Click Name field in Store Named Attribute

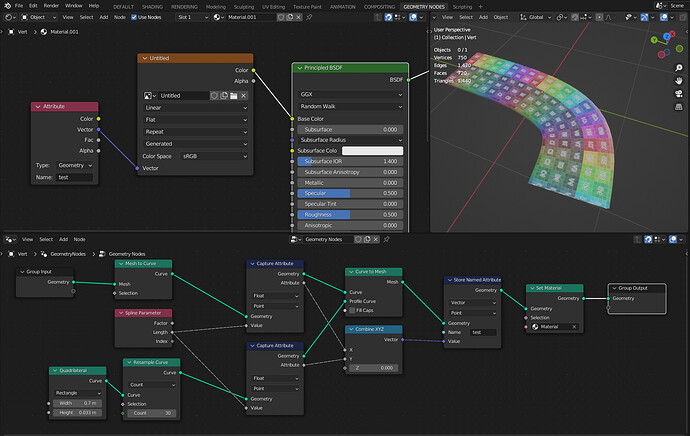tap(483, 332)
